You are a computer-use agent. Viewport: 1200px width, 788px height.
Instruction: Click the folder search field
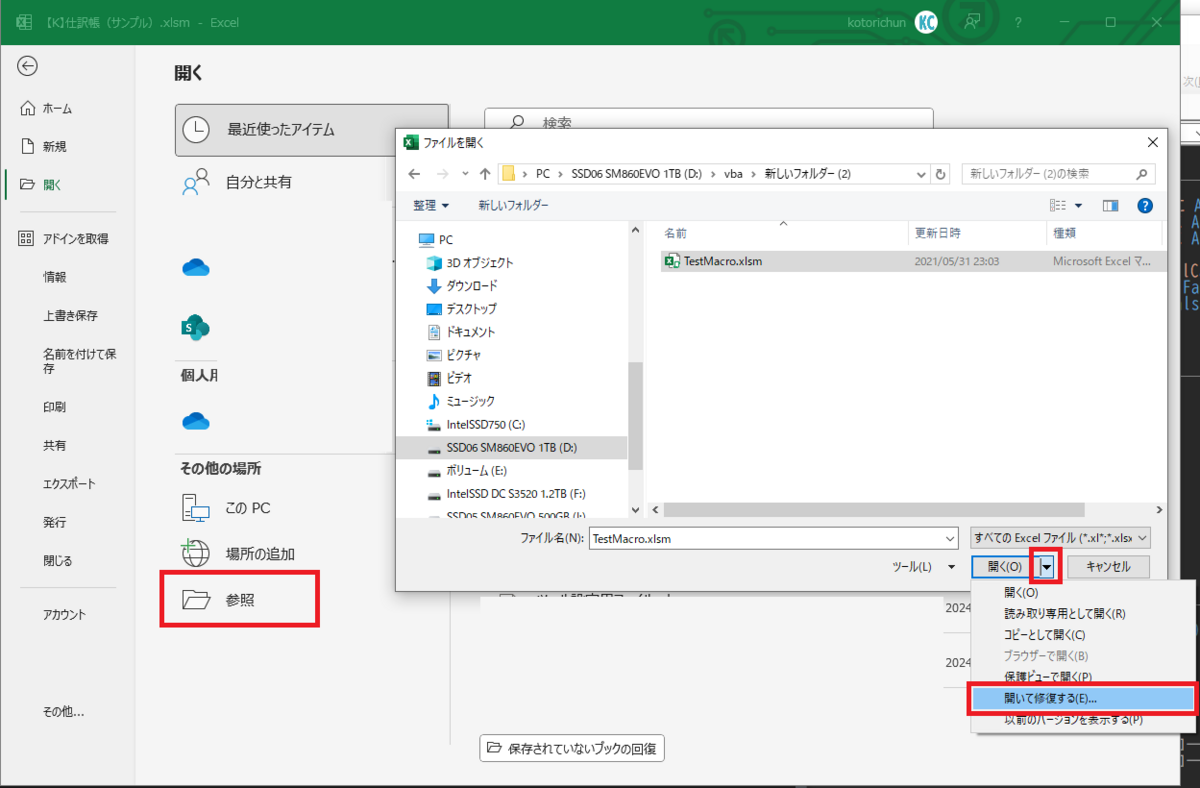1057,174
